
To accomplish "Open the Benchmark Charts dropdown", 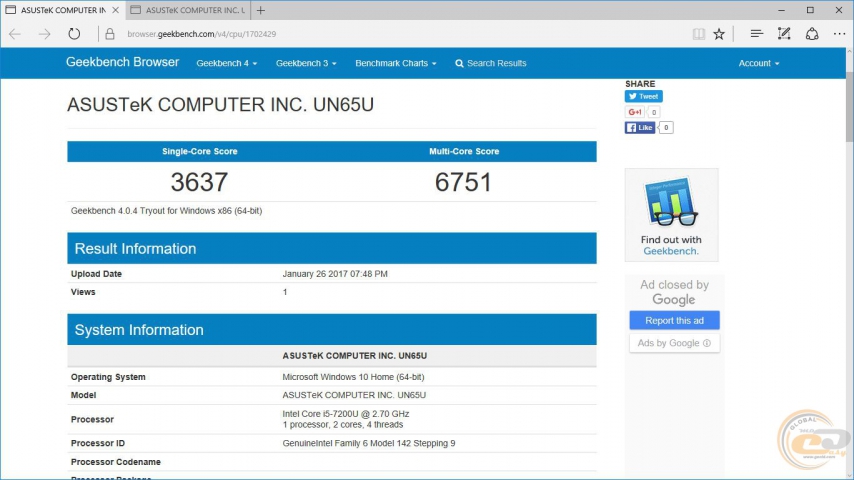I will 395,63.
